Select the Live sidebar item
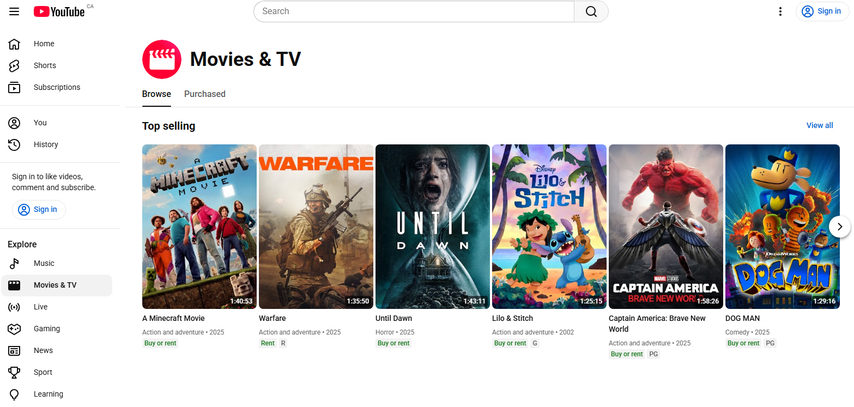 [40, 307]
